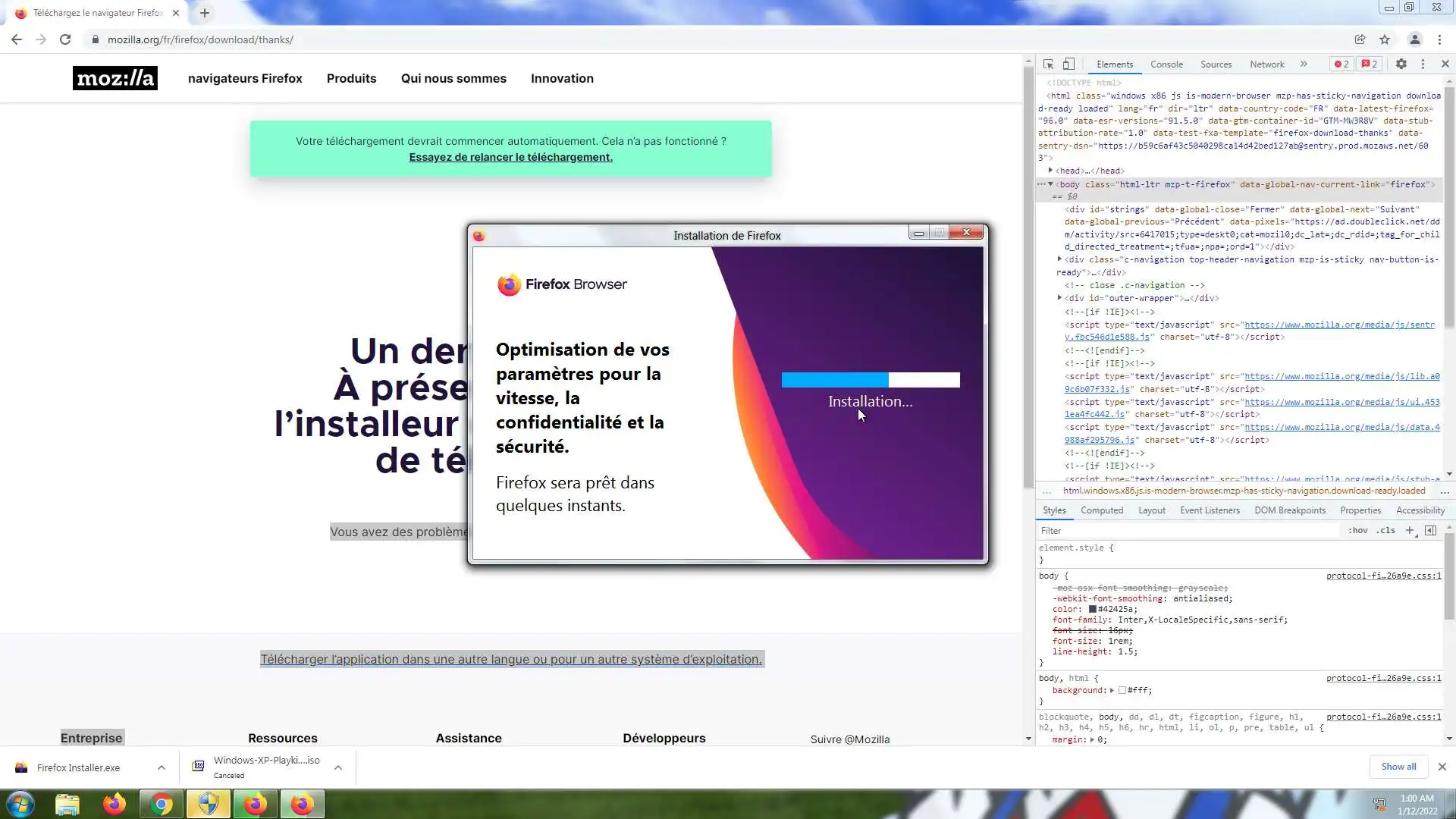Click the share page icon
1456x819 pixels.
click(x=1360, y=39)
